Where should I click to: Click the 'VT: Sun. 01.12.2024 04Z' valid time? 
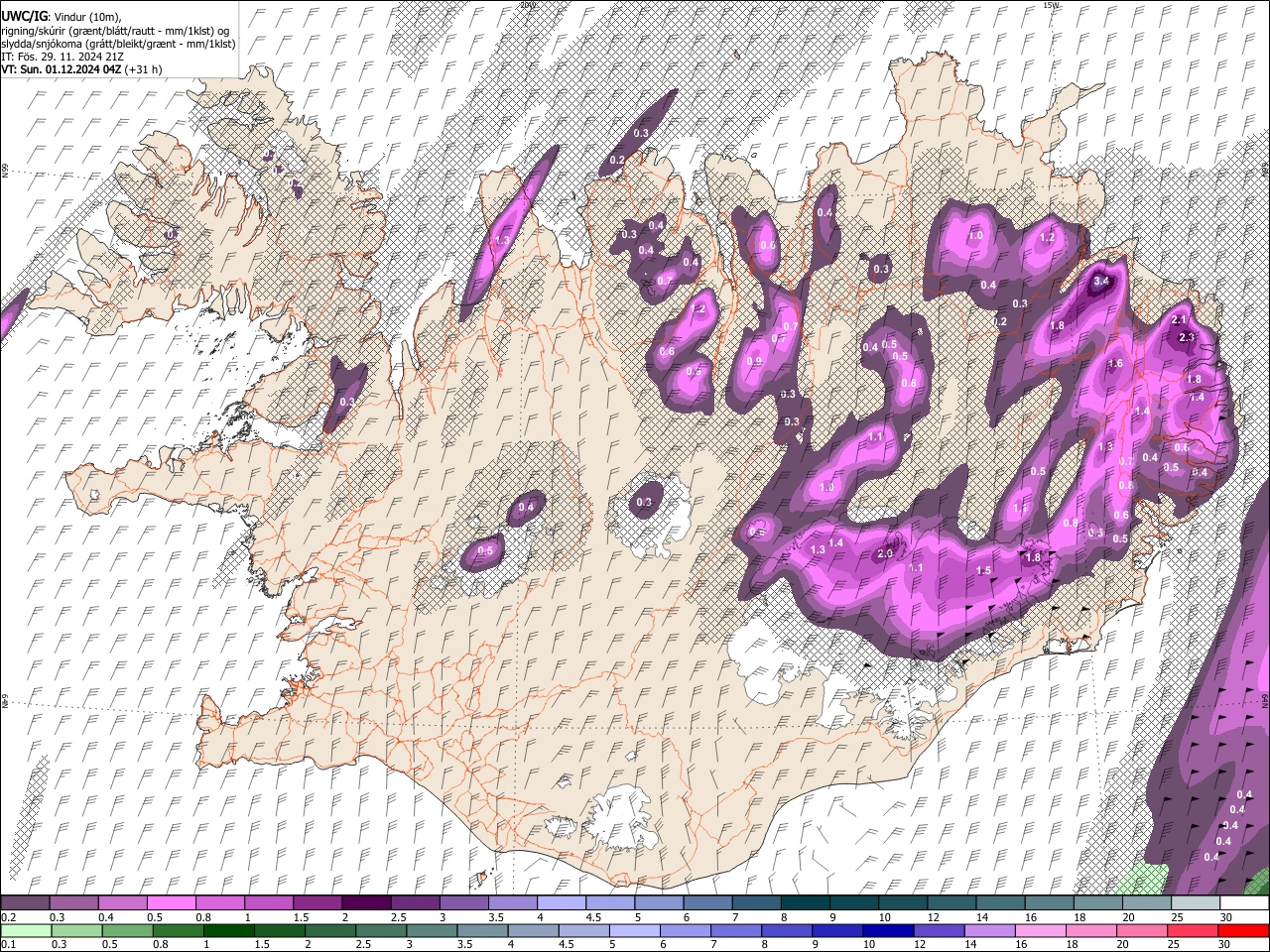(x=62, y=69)
